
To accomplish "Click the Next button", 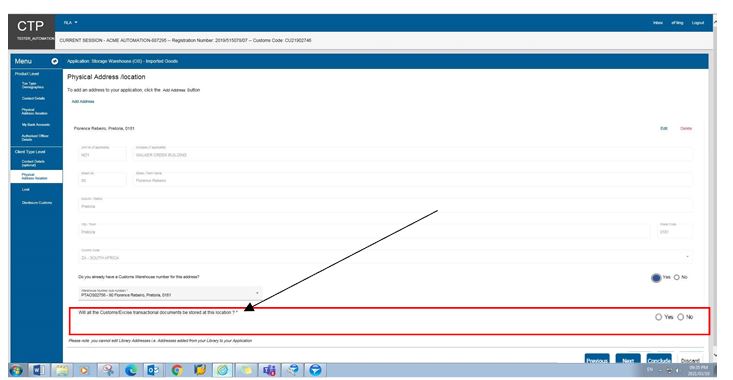I will coord(628,360).
